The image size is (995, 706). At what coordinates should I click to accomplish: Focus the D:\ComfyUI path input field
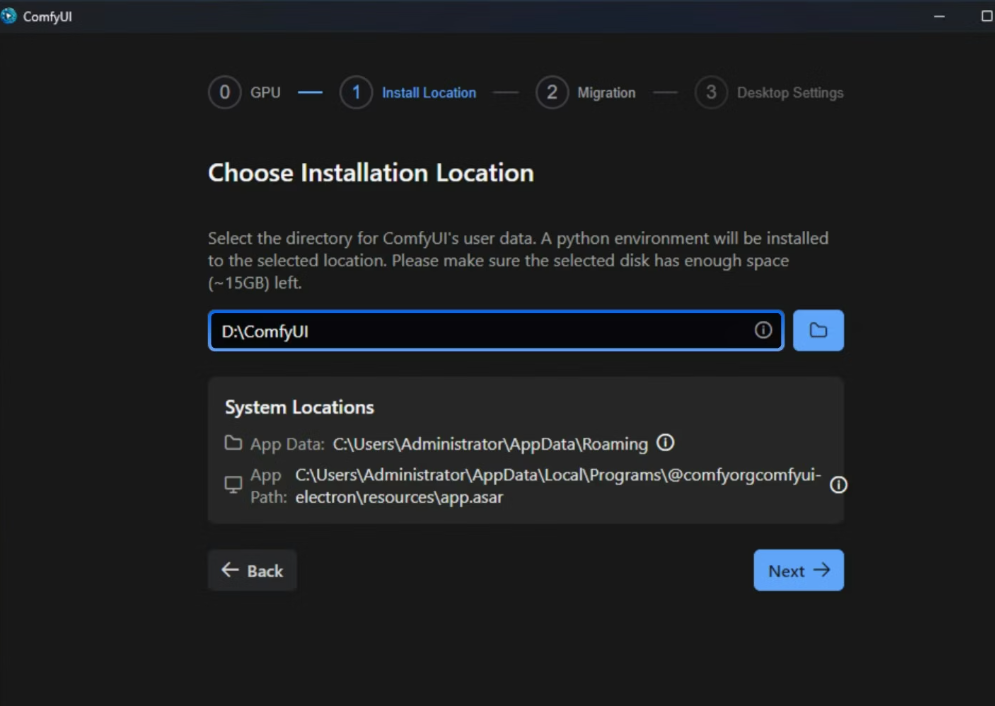(480, 331)
